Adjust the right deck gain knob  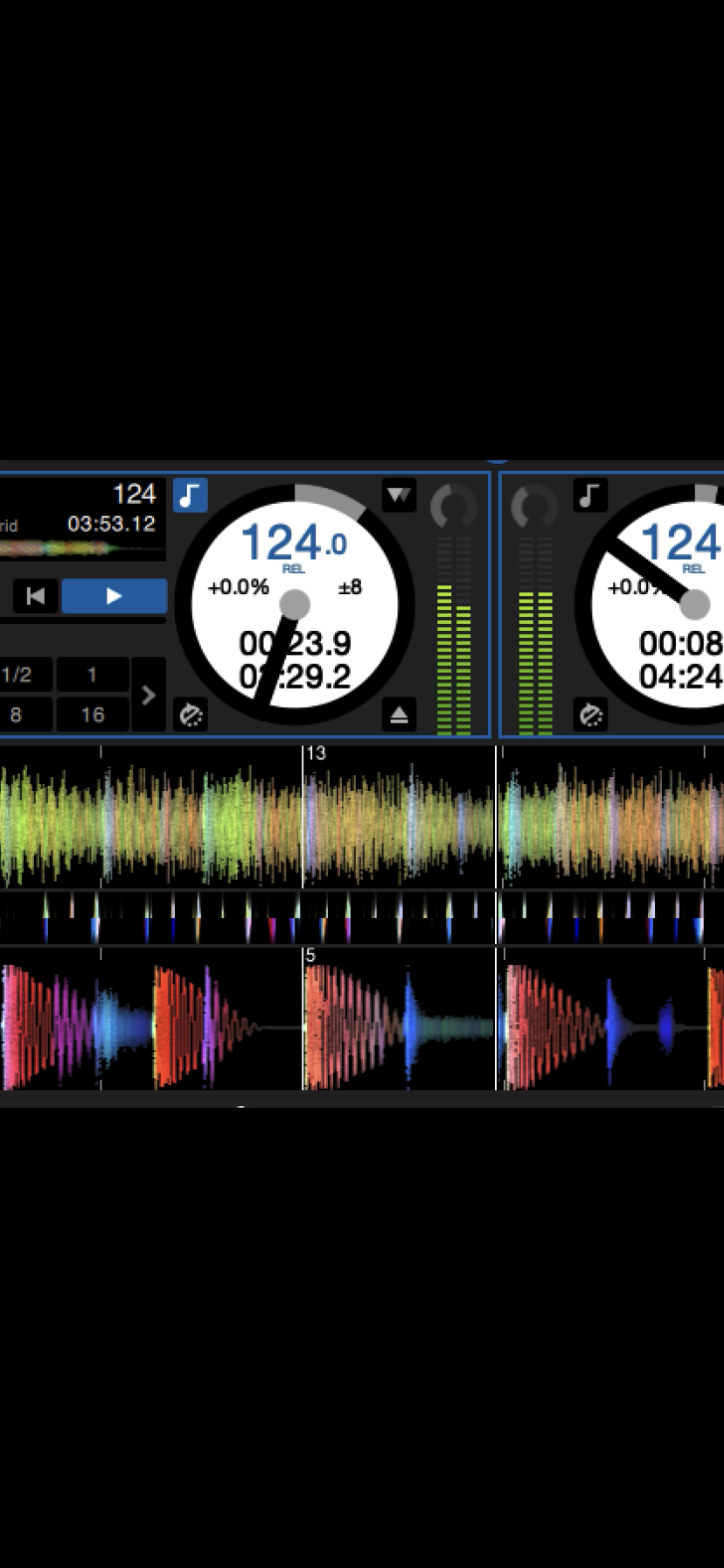pos(533,506)
